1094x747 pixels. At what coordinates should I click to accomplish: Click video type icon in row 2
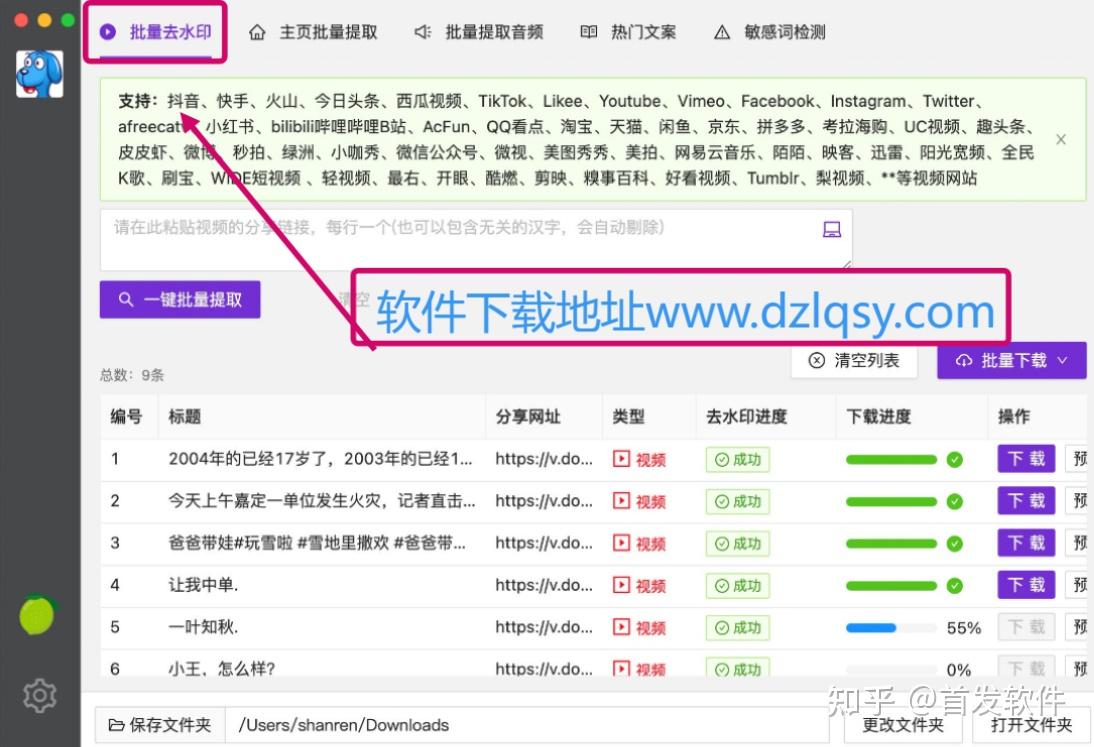coord(621,501)
